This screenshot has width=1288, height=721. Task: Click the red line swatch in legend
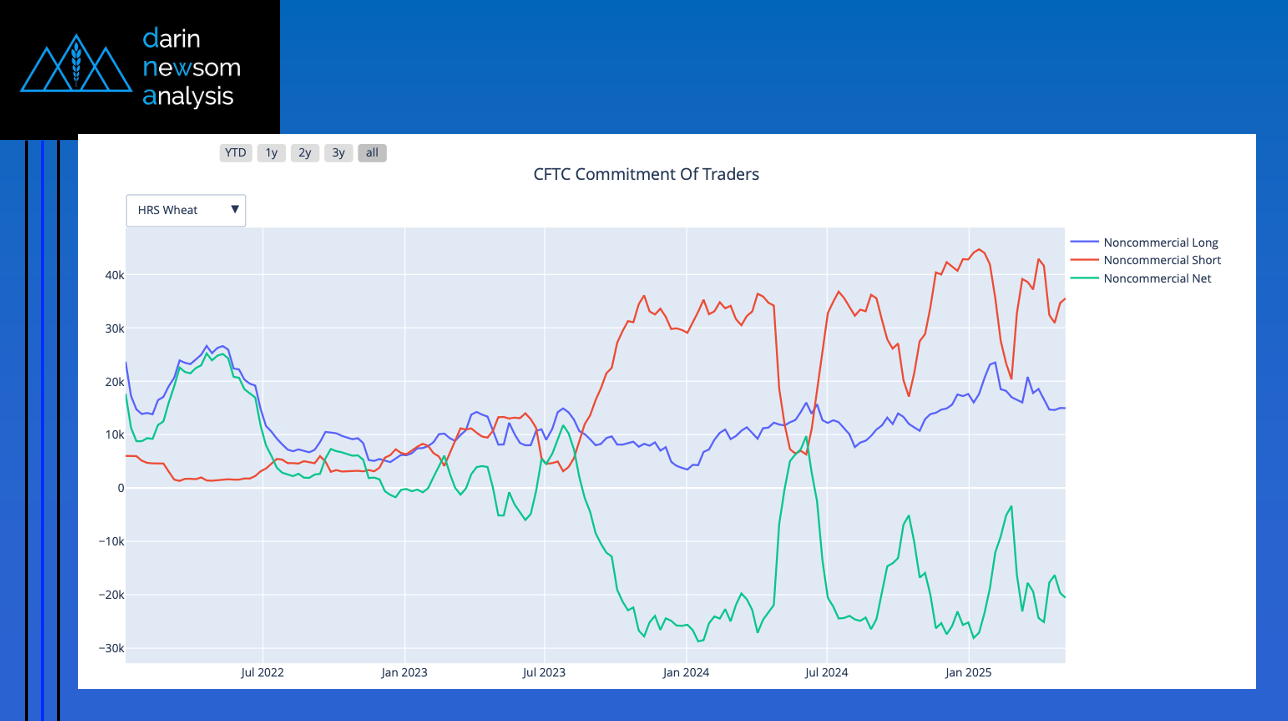pyautogui.click(x=1084, y=260)
